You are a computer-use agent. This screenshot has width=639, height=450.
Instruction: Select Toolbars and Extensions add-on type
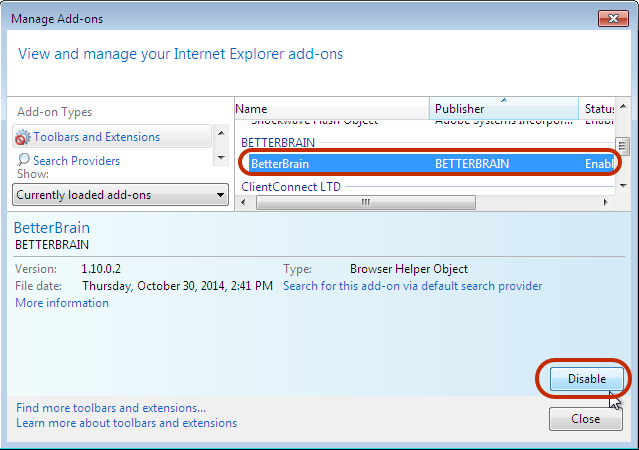(x=112, y=137)
